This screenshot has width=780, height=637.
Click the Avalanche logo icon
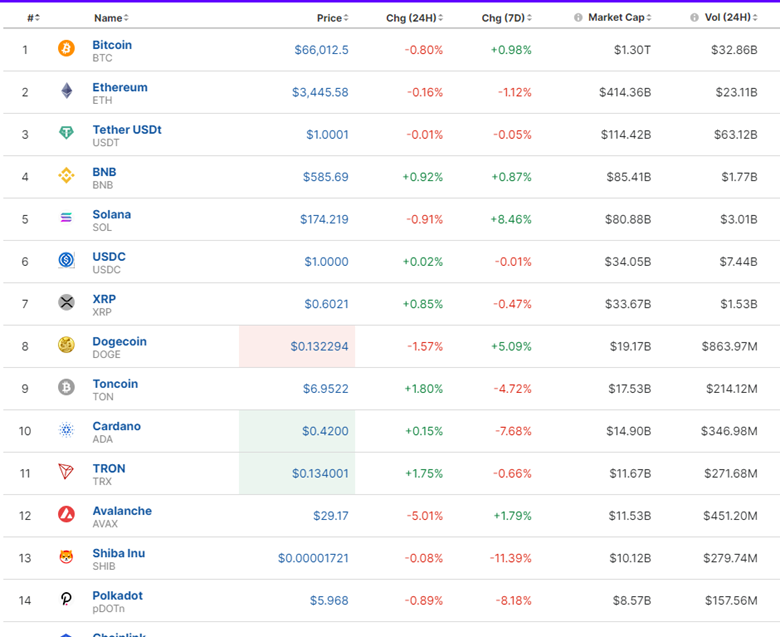pyautogui.click(x=66, y=514)
